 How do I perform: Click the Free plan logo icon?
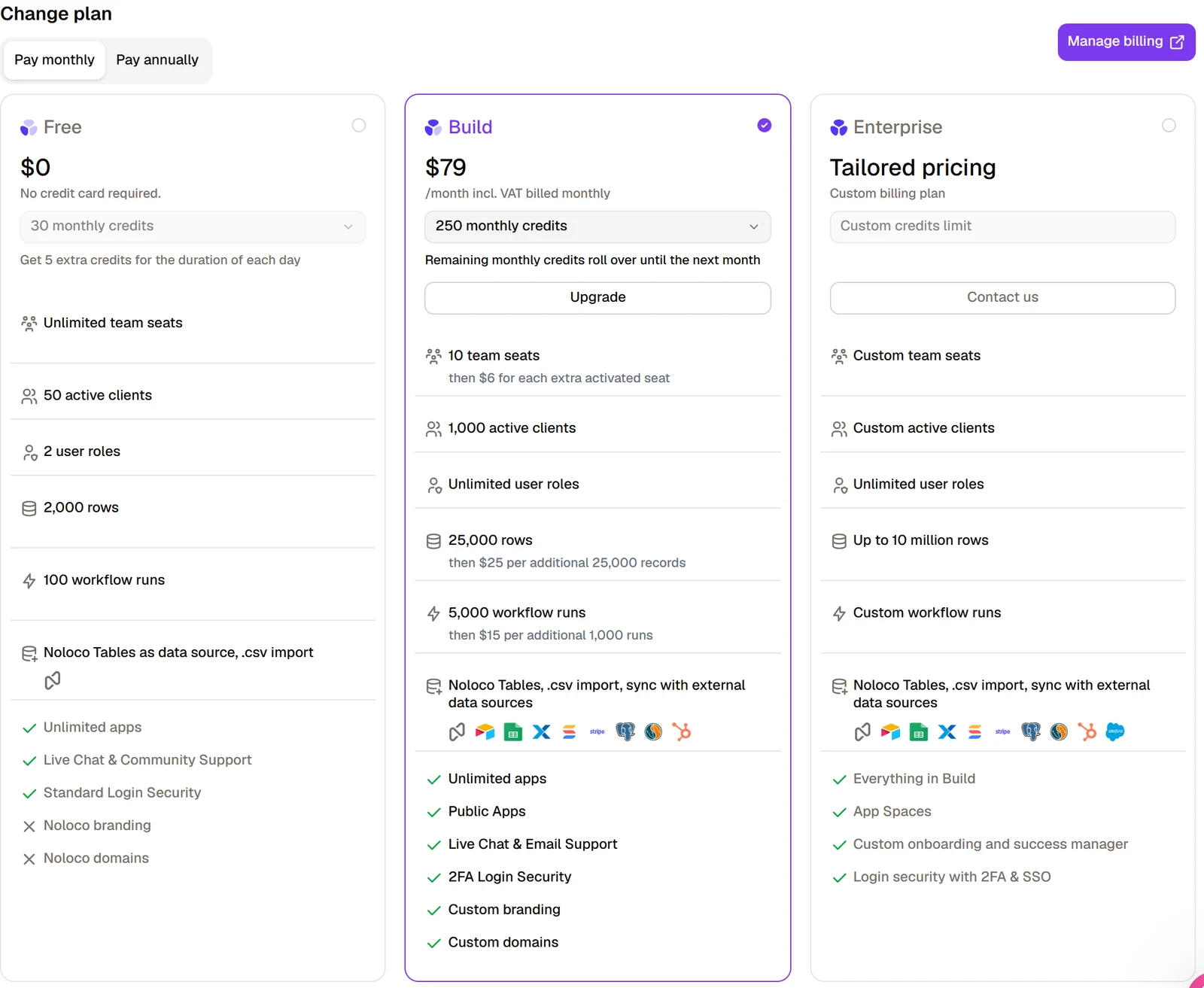(x=29, y=128)
